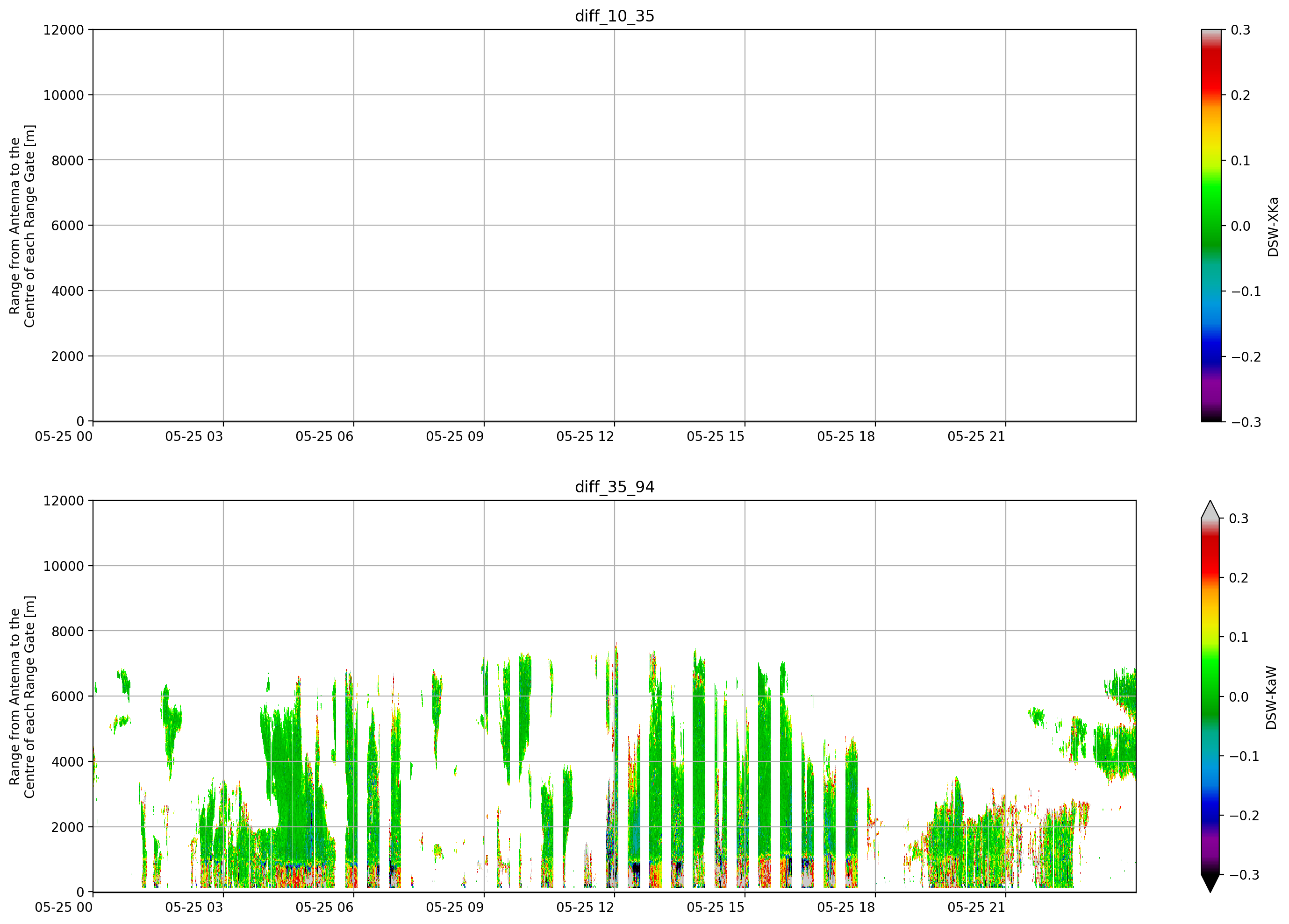Click the 0.1 tick on DSW-KaW colorbar
1289x924 pixels.
pos(1239,637)
